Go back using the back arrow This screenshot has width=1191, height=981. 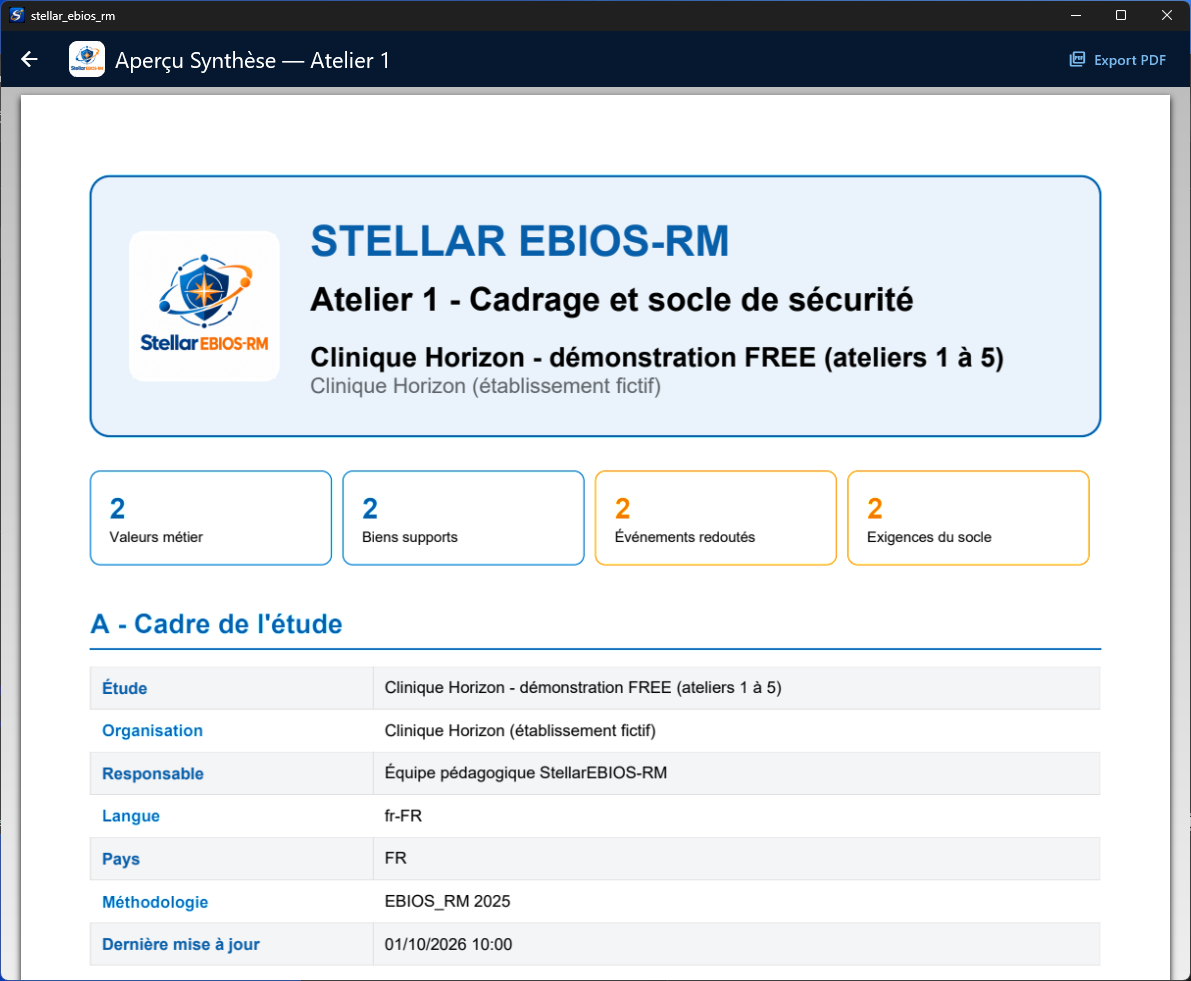click(x=30, y=59)
